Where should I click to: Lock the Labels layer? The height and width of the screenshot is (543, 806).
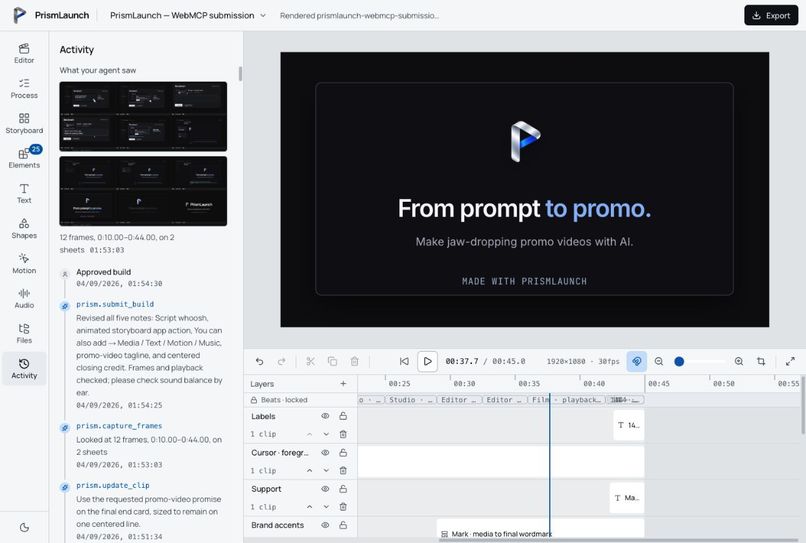tap(343, 416)
